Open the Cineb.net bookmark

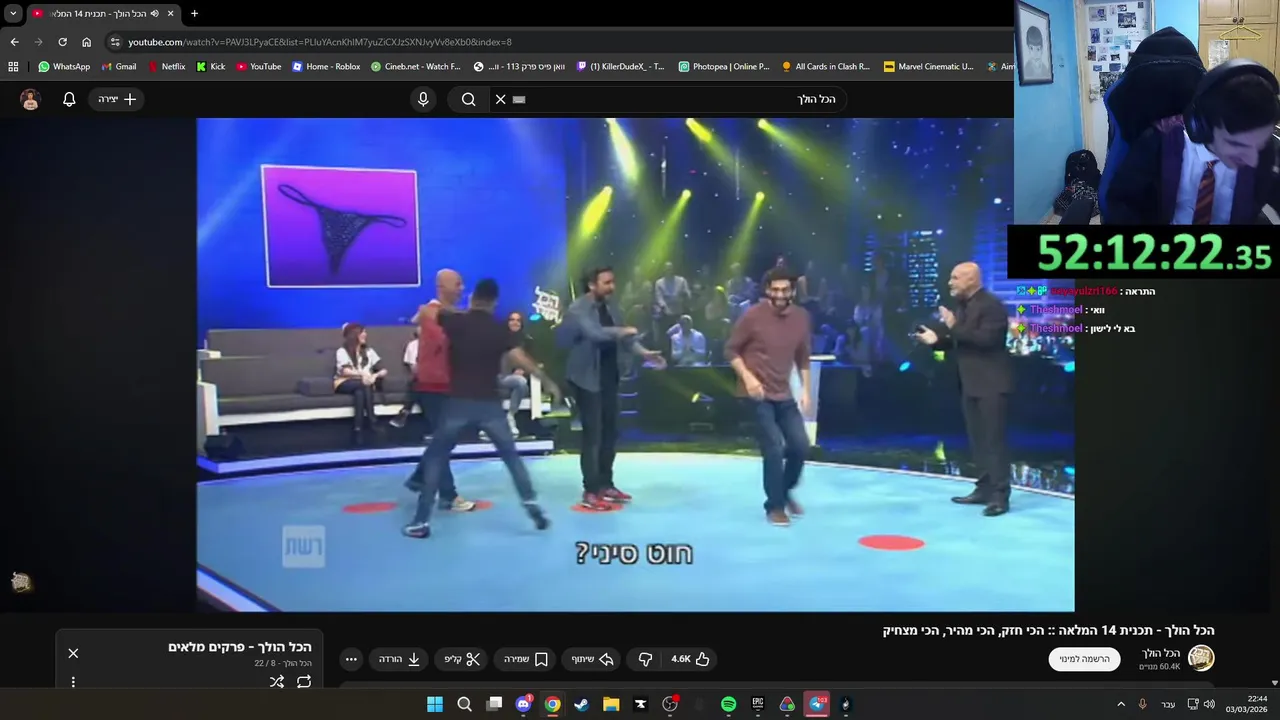pyautogui.click(x=415, y=67)
